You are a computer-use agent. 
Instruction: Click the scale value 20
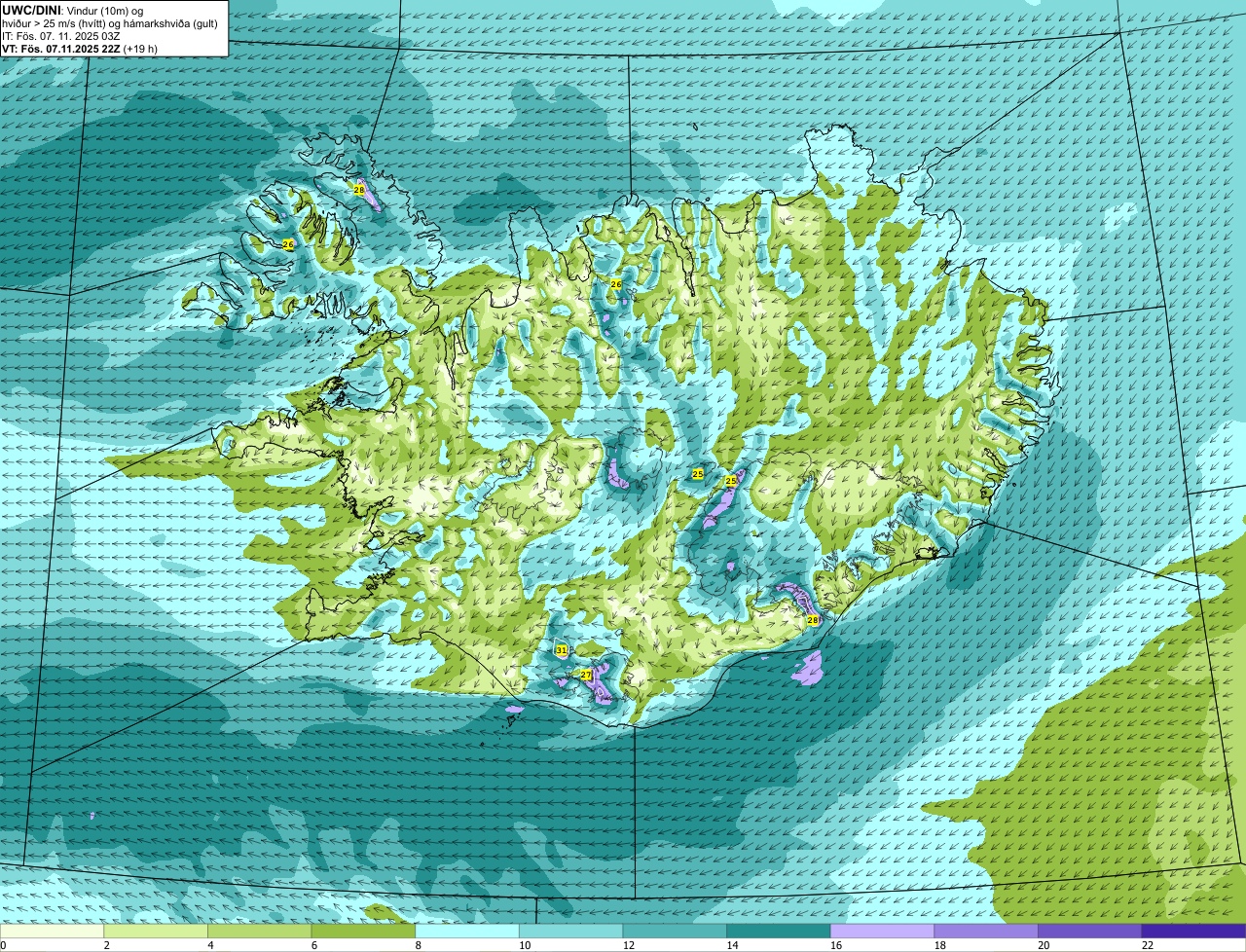click(x=1044, y=945)
